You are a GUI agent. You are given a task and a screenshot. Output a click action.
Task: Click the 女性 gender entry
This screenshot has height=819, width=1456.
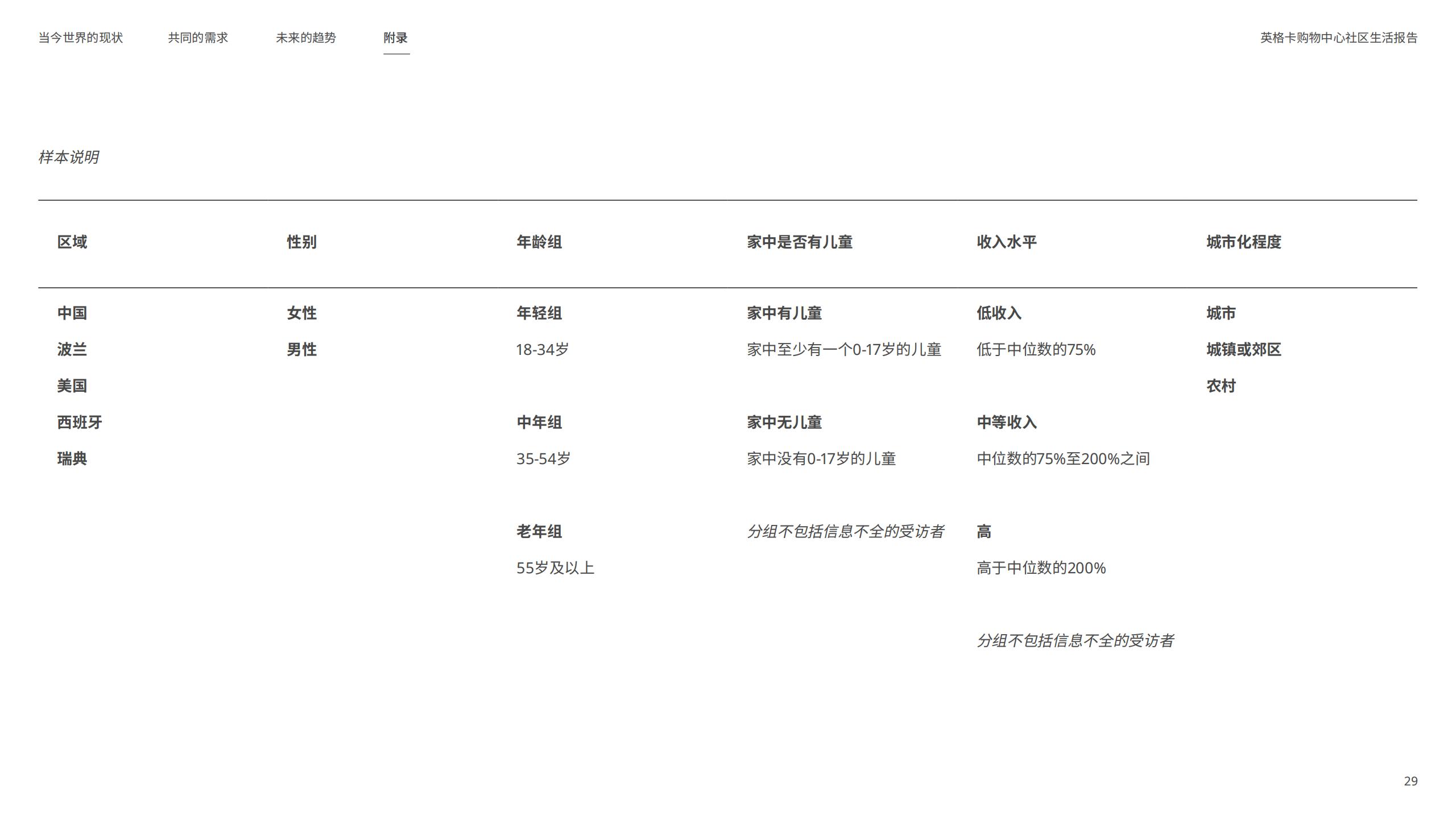pos(301,313)
